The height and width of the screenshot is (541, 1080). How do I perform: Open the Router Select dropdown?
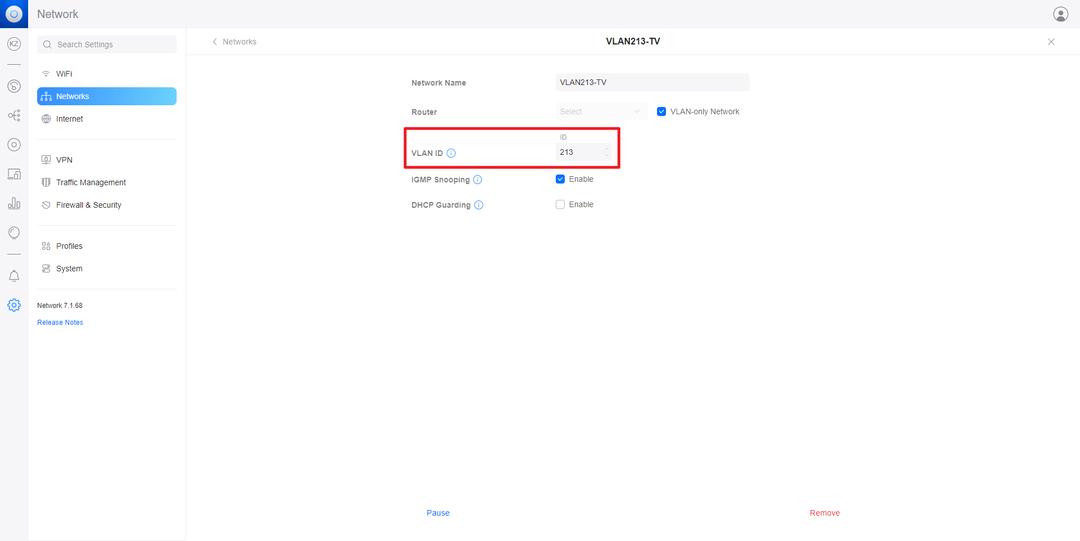coord(601,112)
